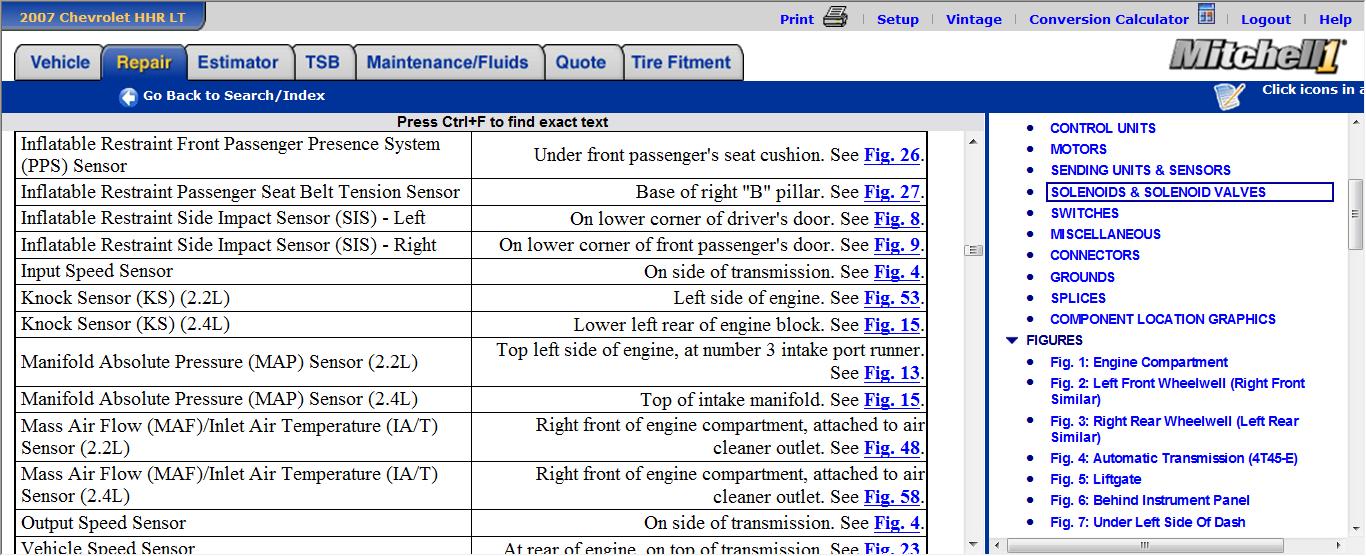Select Fig. 5: Liftgate in the figures list

(x=1095, y=479)
